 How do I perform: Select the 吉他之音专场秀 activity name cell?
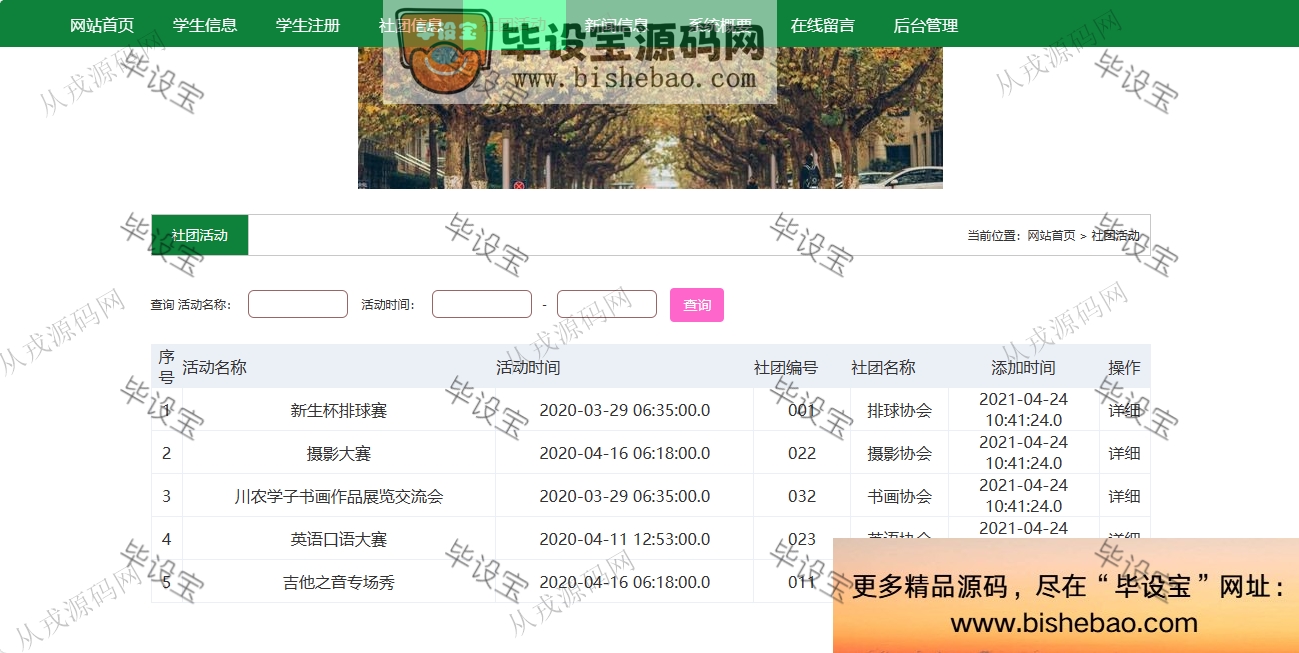(339, 582)
